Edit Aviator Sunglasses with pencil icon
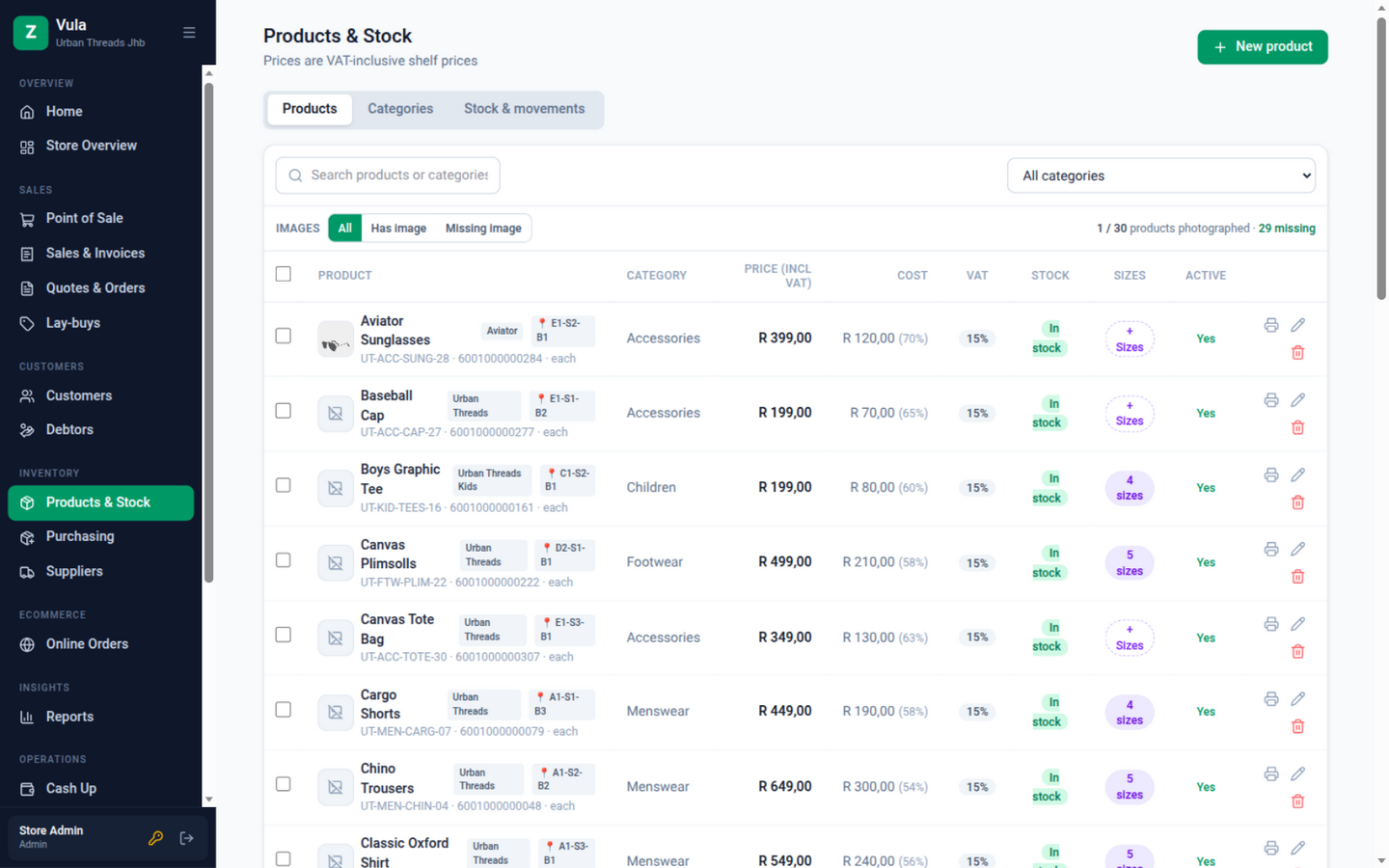The height and width of the screenshot is (868, 1389). [x=1298, y=325]
